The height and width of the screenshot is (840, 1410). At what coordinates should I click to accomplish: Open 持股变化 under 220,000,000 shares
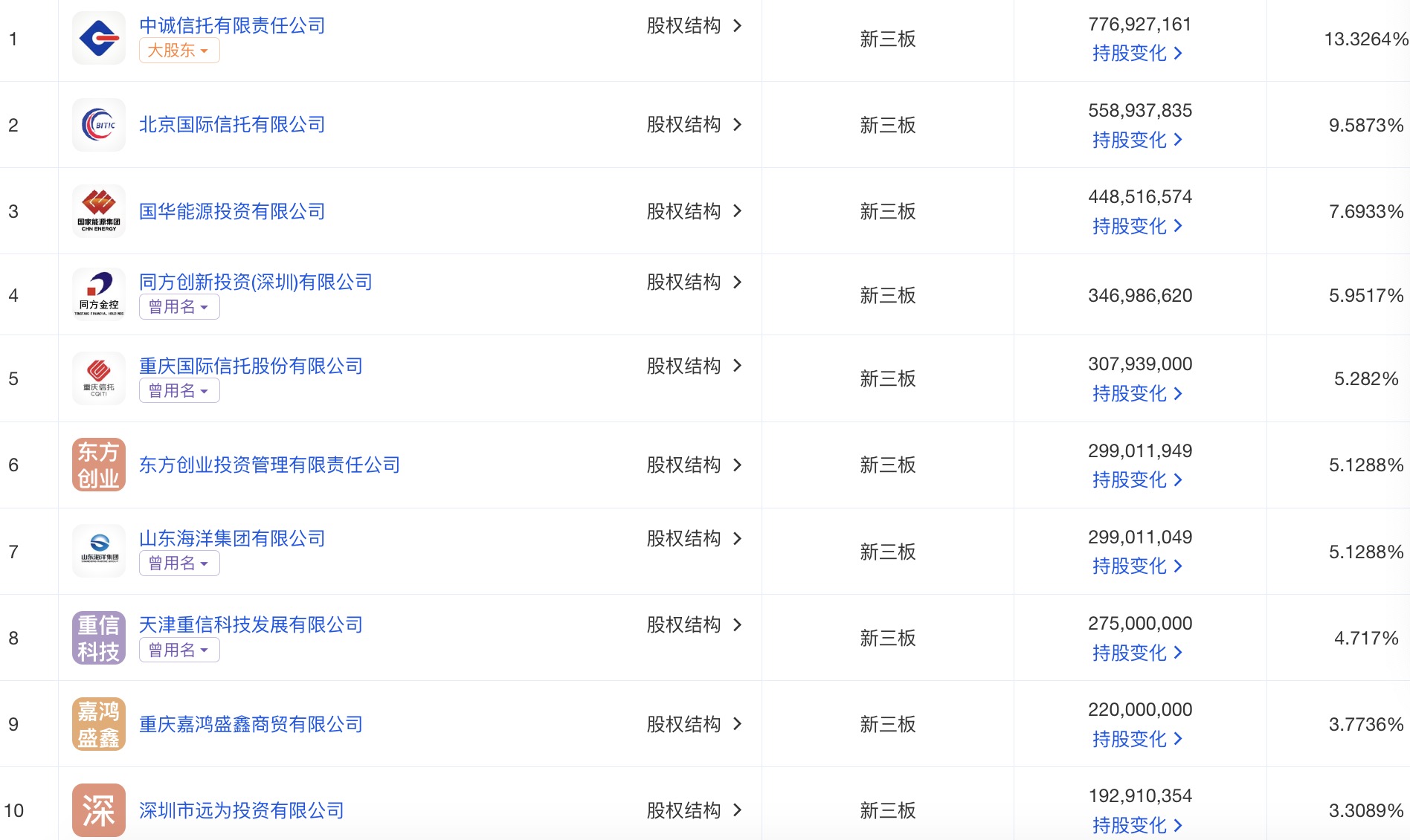pyautogui.click(x=1137, y=739)
